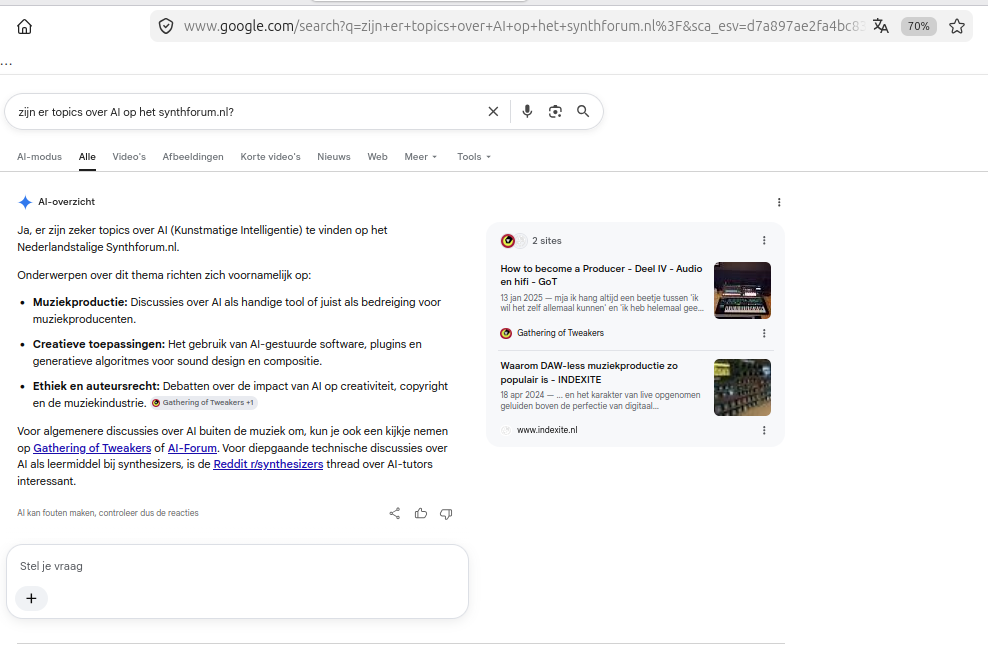Open the Korte video's tab

(270, 157)
